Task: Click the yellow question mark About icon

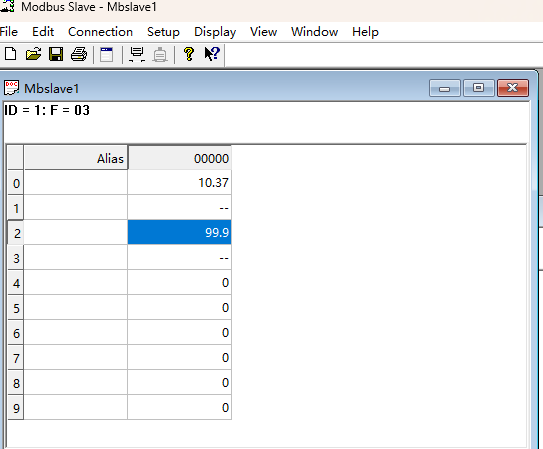Action: coord(189,54)
